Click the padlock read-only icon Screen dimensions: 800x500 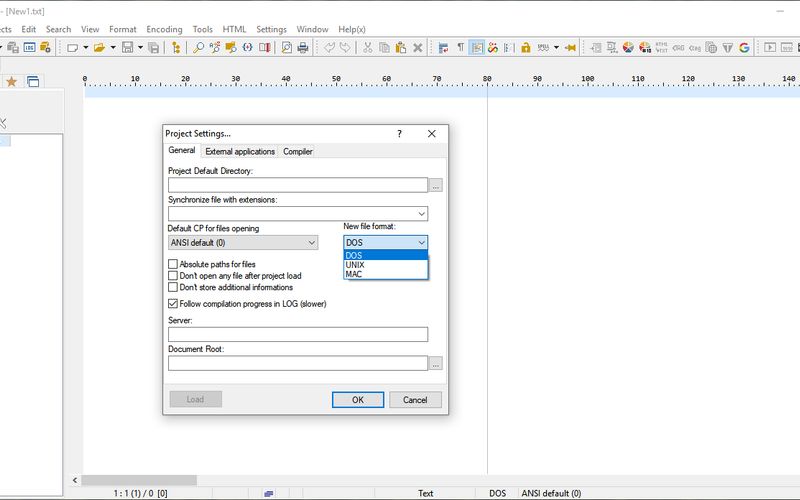[x=525, y=47]
